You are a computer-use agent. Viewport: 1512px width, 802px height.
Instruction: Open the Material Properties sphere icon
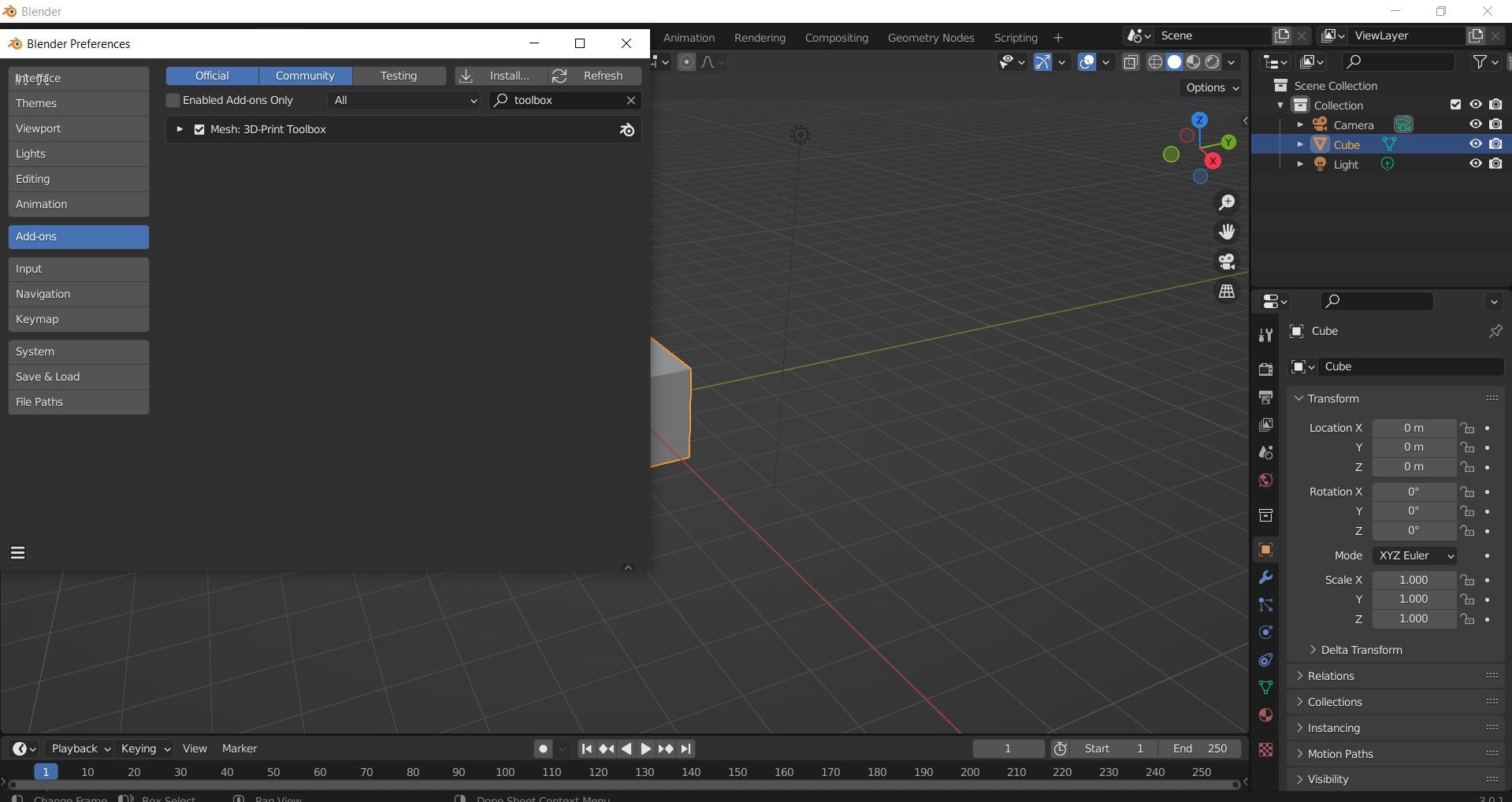tap(1265, 715)
